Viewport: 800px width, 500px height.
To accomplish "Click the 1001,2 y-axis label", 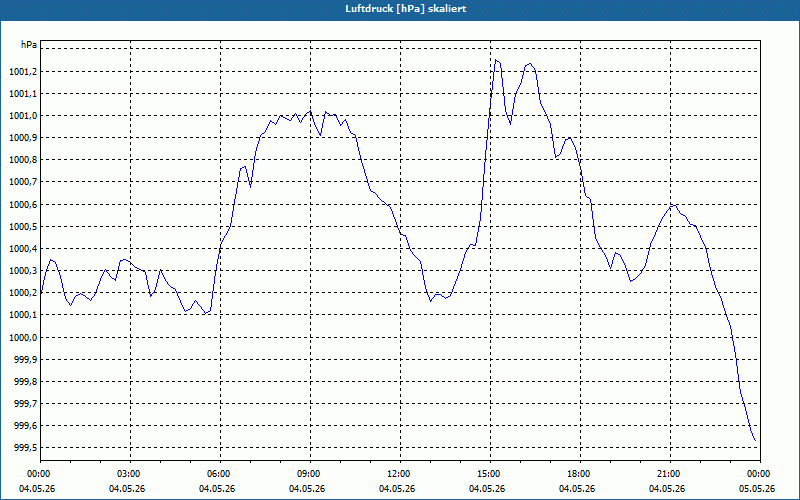I will click(23, 71).
